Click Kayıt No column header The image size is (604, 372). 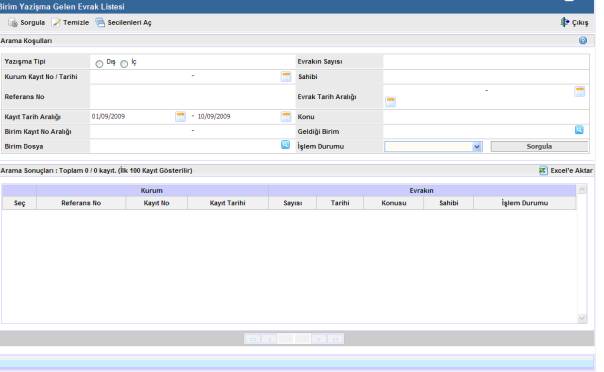156,203
